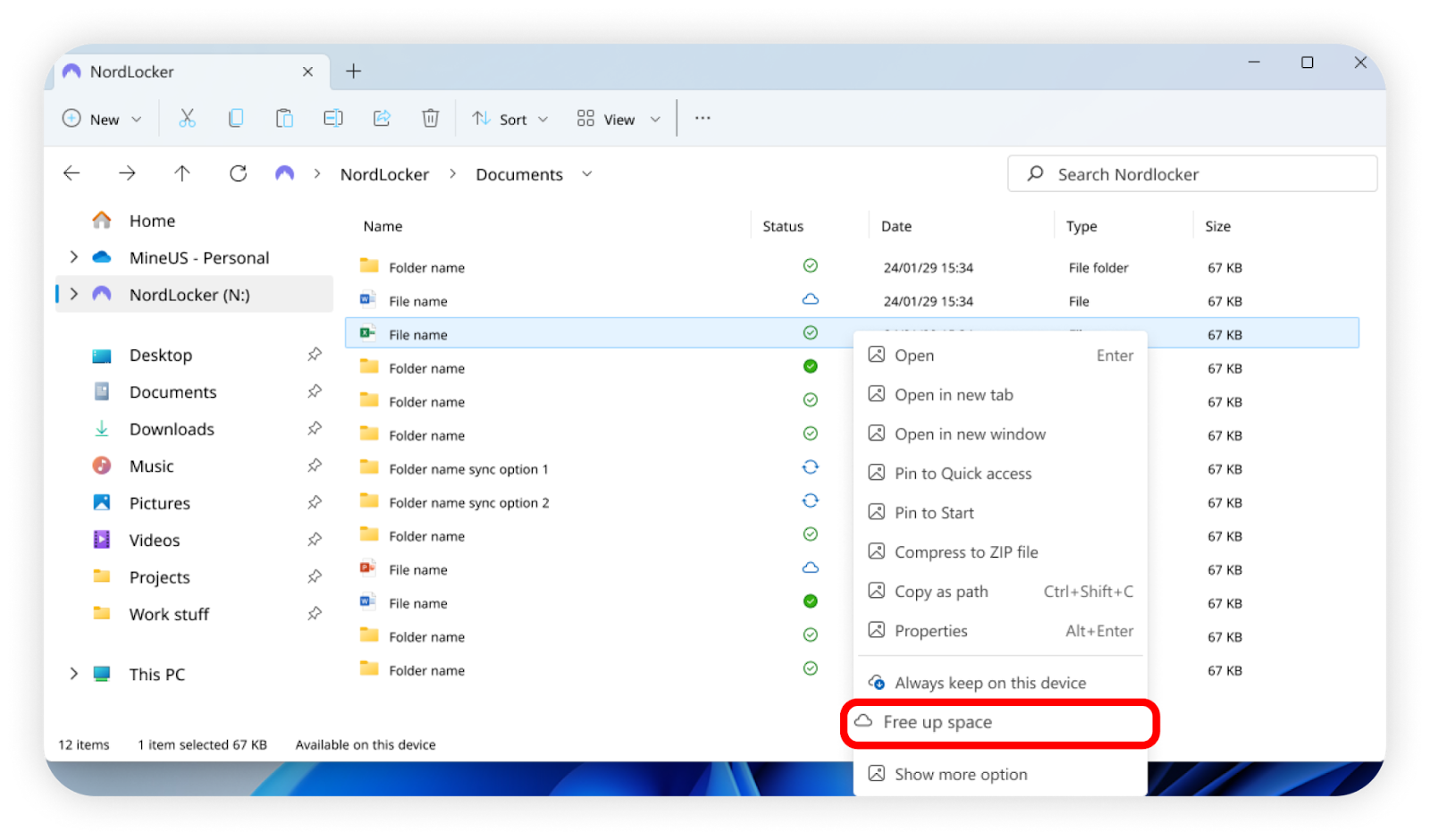Click the Search Nordlocker field
Image resolution: width=1430 pixels, height=840 pixels.
click(x=1192, y=173)
